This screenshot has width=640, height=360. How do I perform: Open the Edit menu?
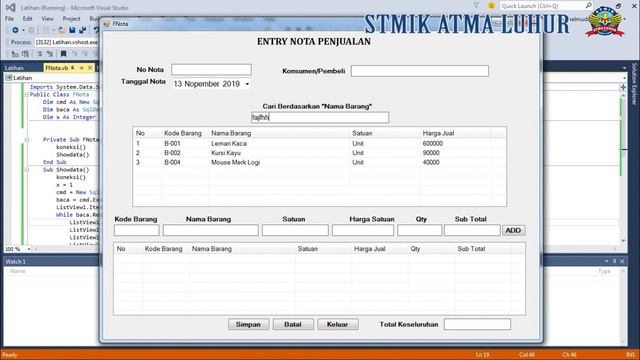pos(27,19)
